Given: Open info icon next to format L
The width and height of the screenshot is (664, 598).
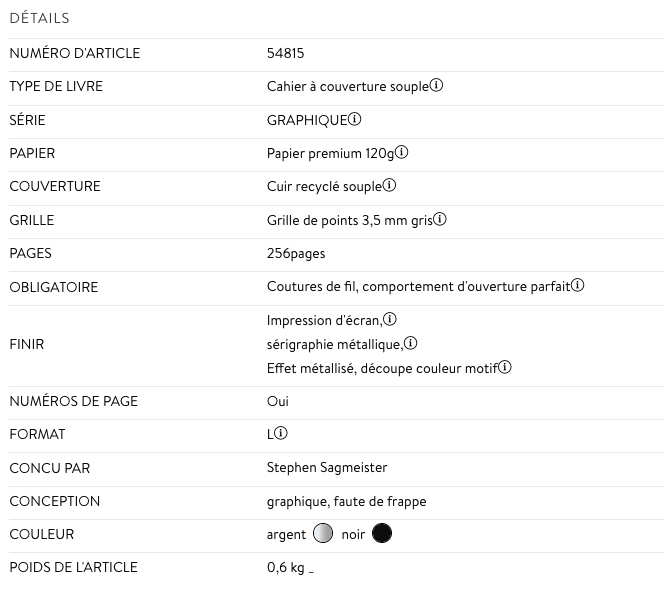Looking at the screenshot, I should (x=281, y=434).
